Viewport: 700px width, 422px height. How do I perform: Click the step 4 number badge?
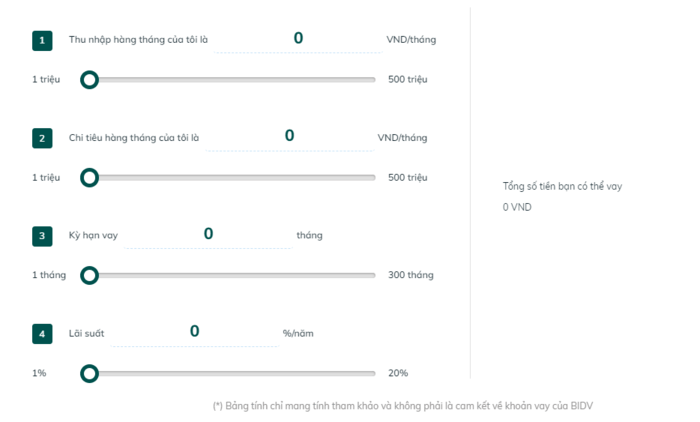pyautogui.click(x=42, y=334)
